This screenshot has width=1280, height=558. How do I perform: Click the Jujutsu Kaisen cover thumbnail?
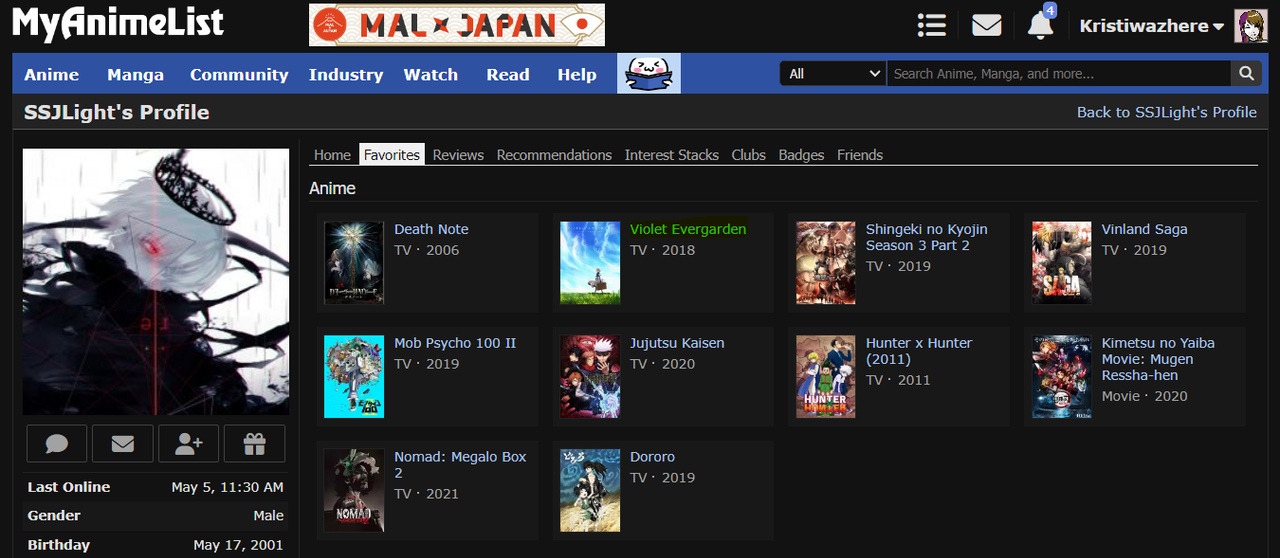click(590, 377)
